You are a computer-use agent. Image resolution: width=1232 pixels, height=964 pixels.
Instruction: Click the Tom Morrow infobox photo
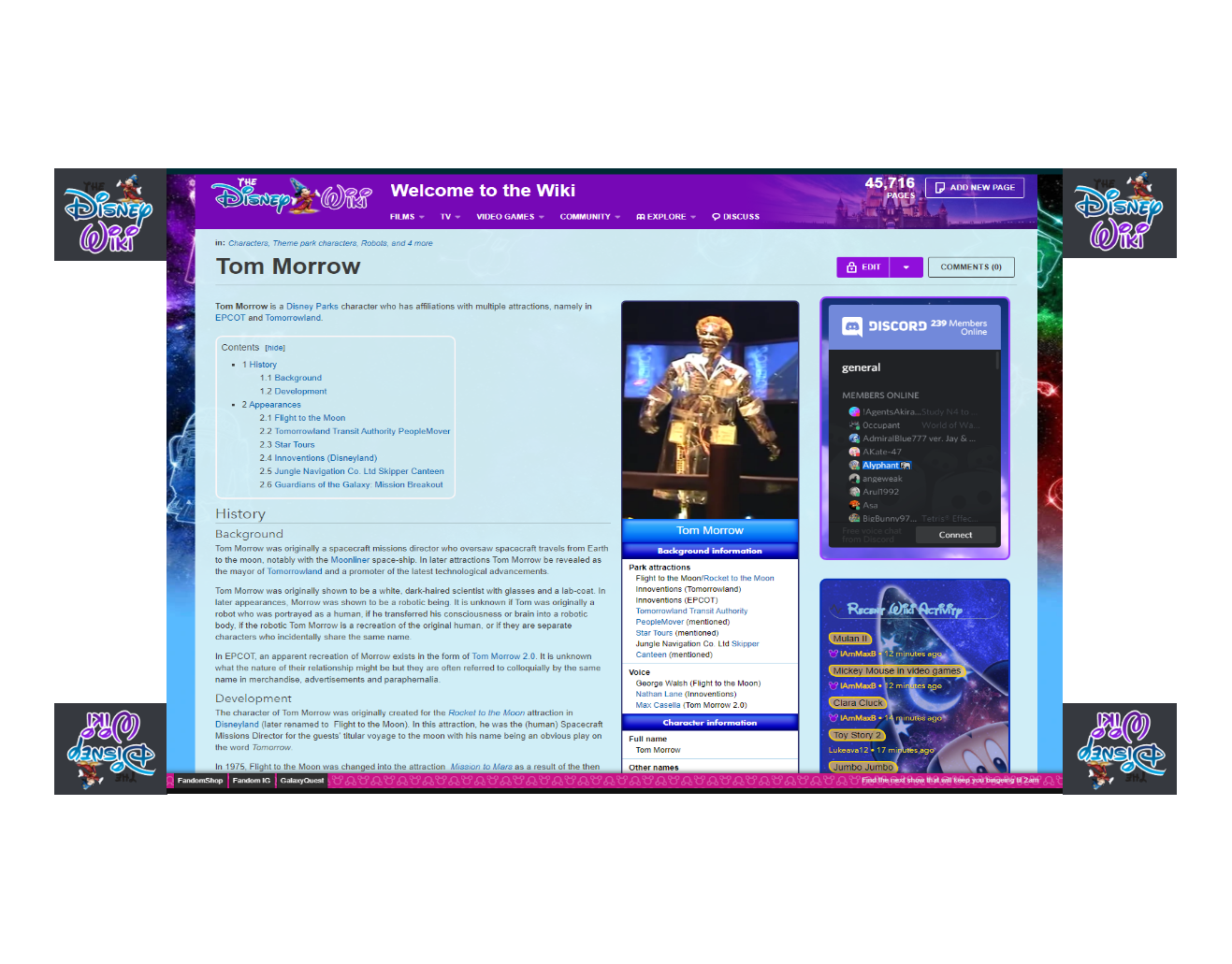click(x=710, y=410)
